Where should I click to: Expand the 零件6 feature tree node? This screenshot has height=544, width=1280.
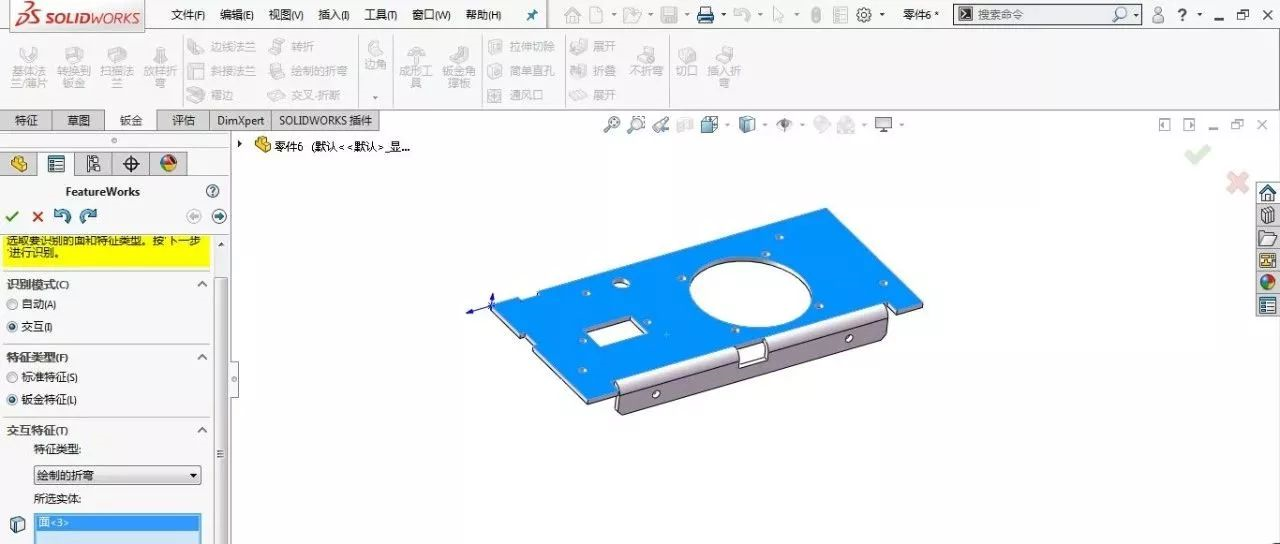click(240, 145)
